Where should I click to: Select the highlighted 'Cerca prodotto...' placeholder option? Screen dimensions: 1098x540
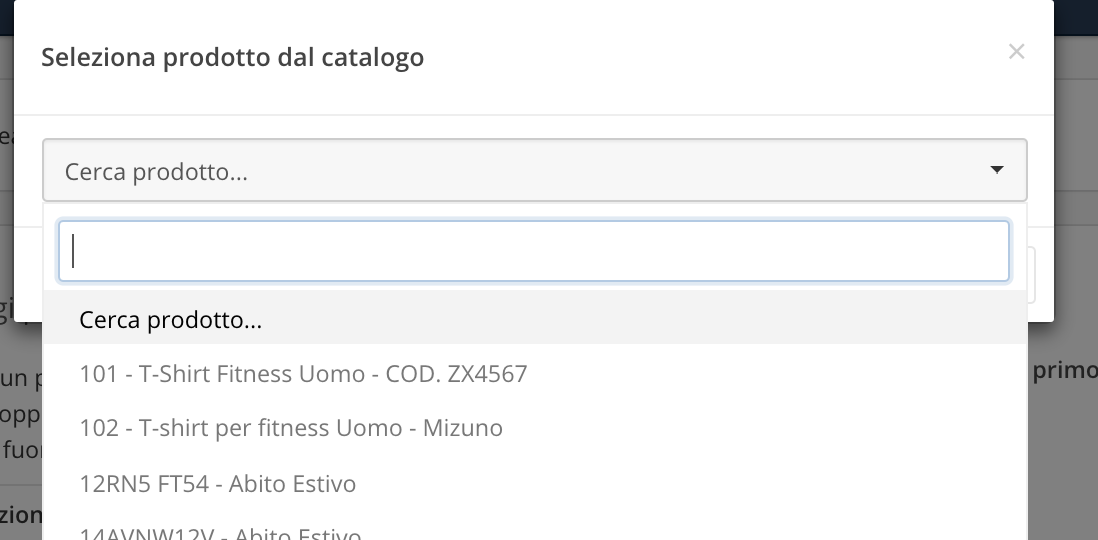[x=534, y=320]
